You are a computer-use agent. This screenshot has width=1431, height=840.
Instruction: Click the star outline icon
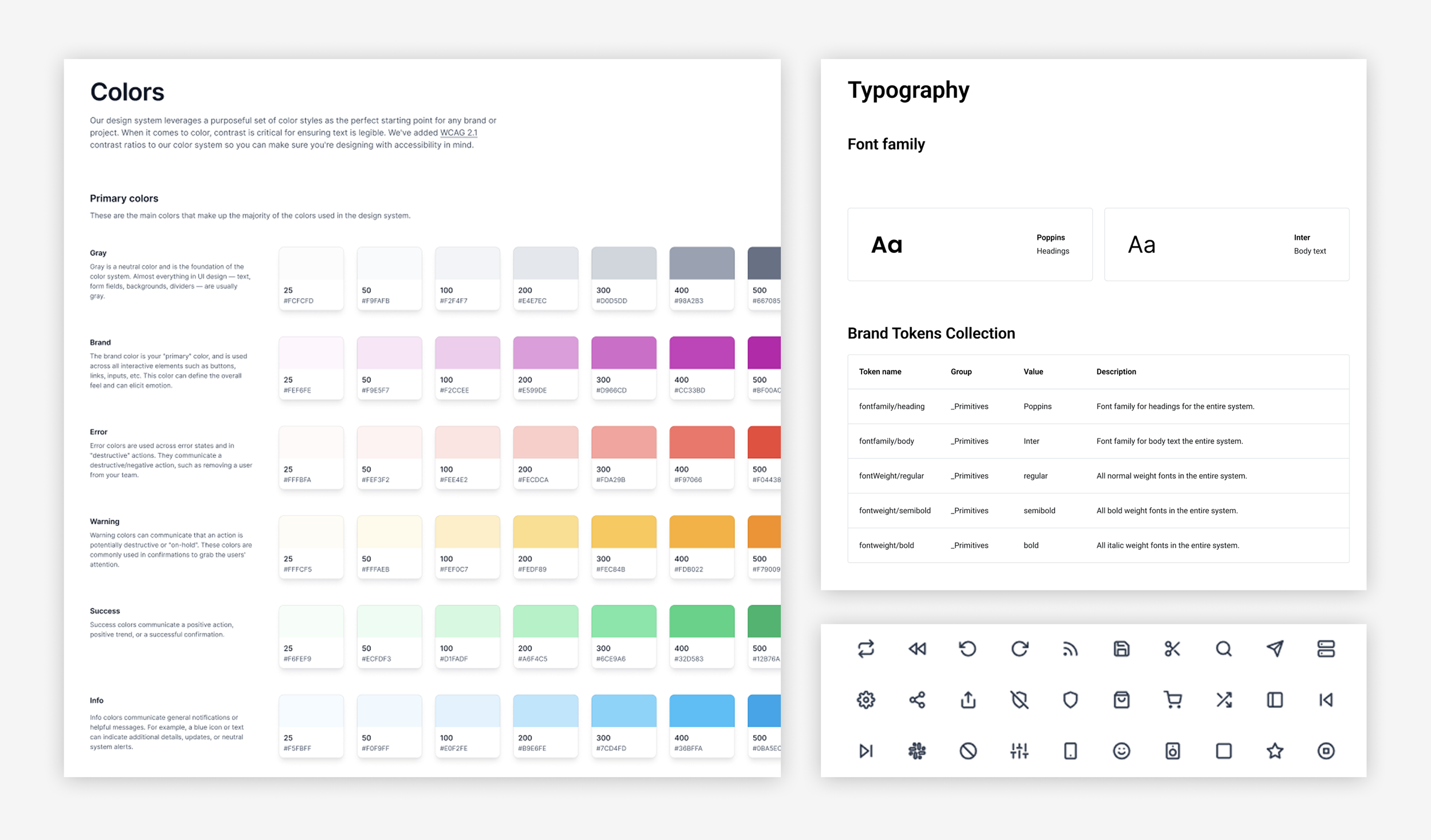[1274, 750]
